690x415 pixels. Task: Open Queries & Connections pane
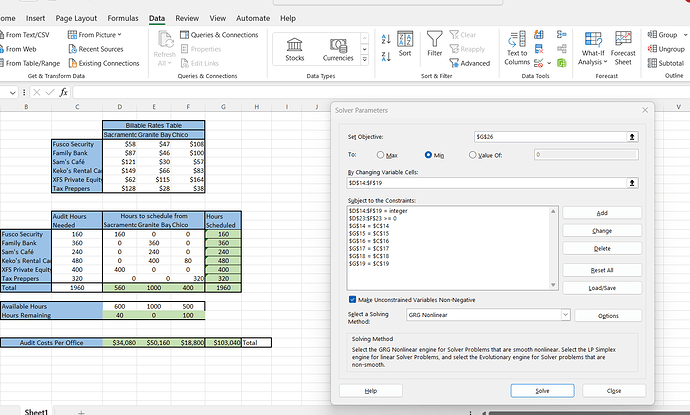click(219, 35)
